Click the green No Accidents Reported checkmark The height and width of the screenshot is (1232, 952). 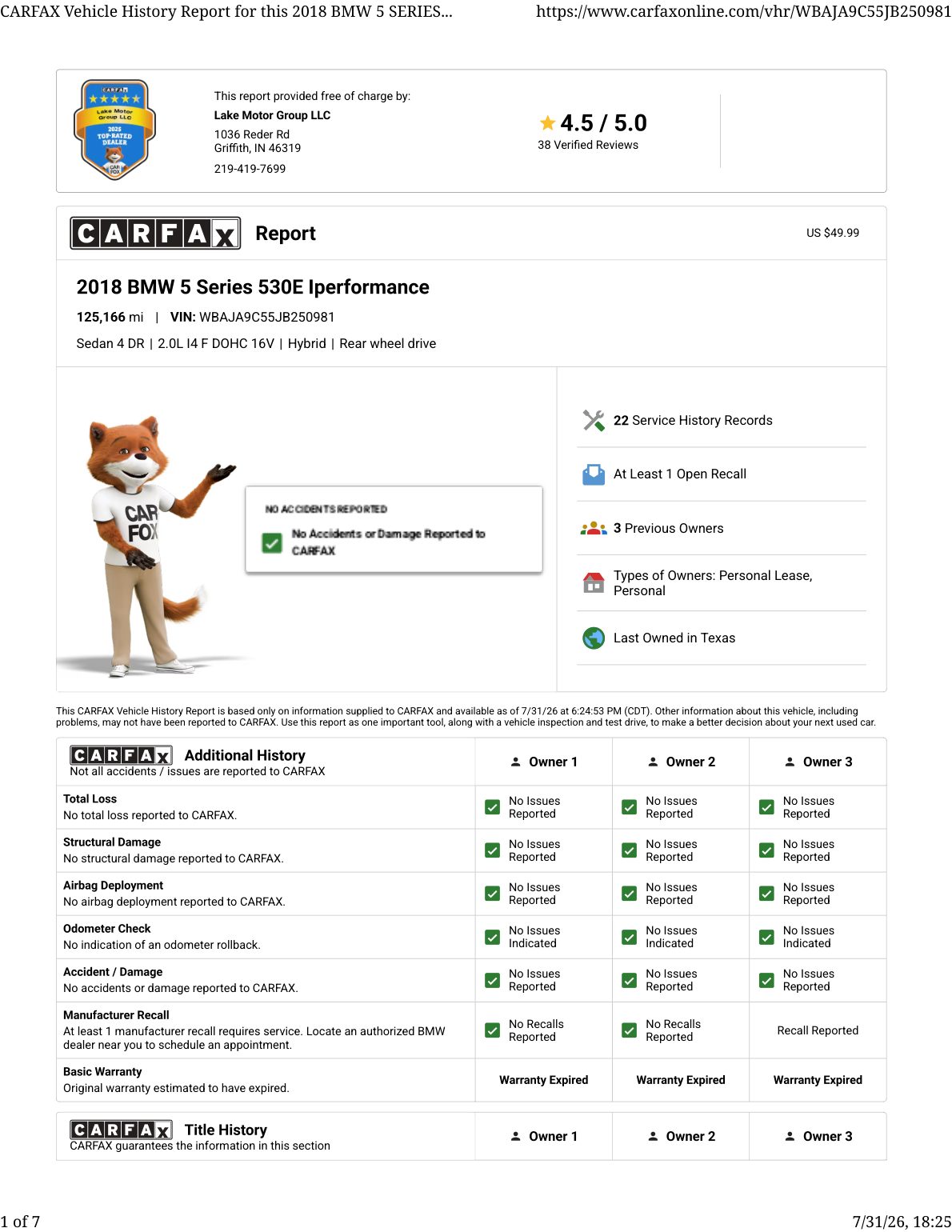[272, 543]
